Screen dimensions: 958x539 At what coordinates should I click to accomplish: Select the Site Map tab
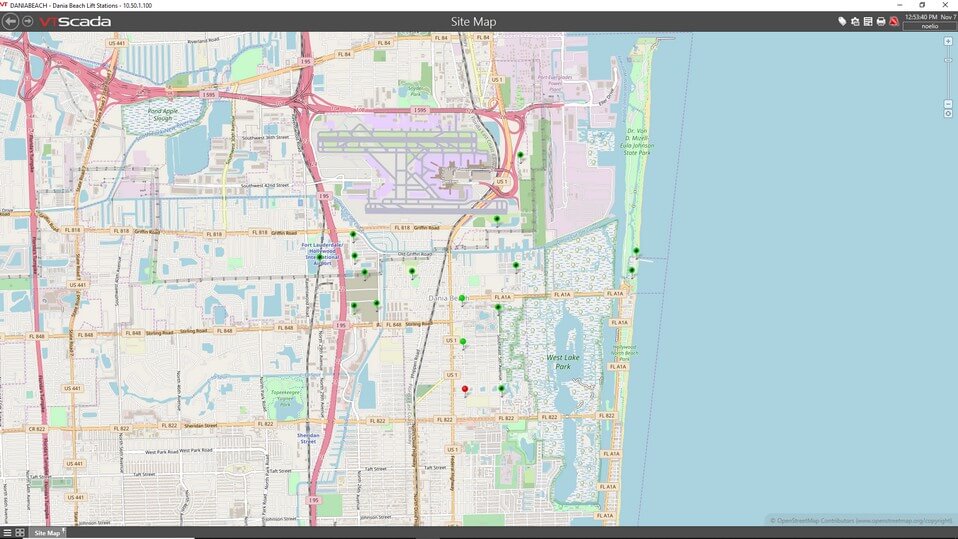click(x=46, y=533)
